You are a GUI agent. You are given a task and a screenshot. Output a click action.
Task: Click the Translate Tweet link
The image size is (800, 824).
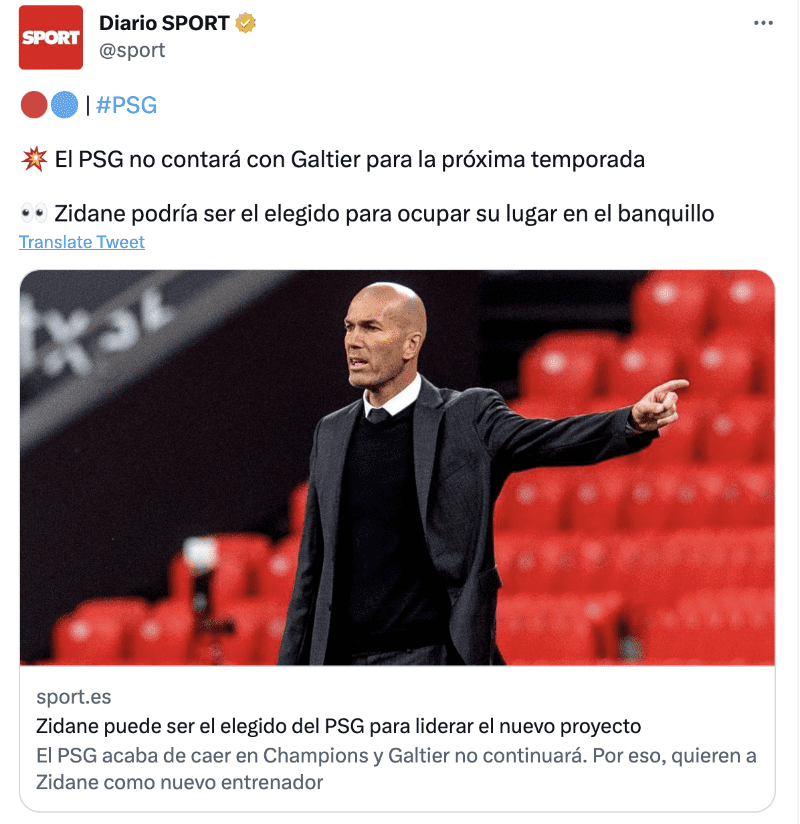coord(81,242)
